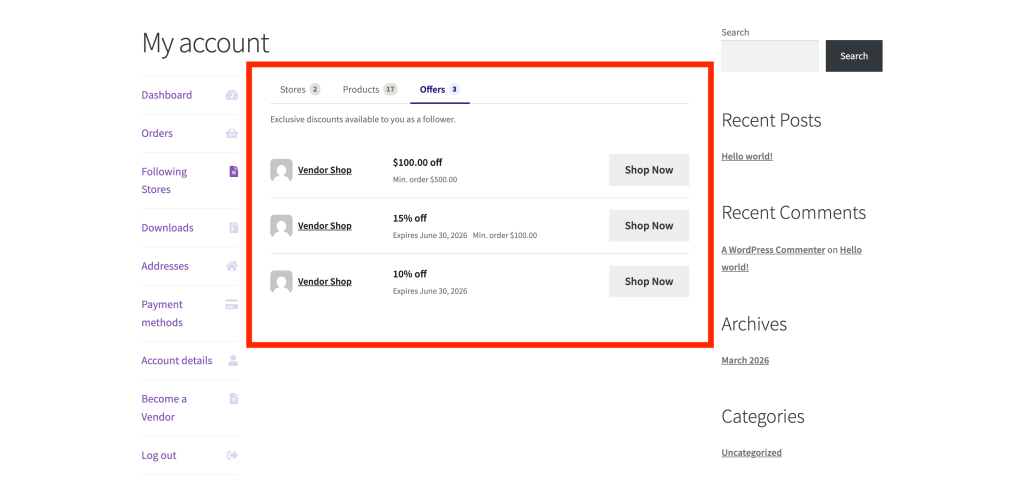Viewport: 1024px width, 490px height.
Task: Click the Recent Posts heading
Action: [771, 120]
